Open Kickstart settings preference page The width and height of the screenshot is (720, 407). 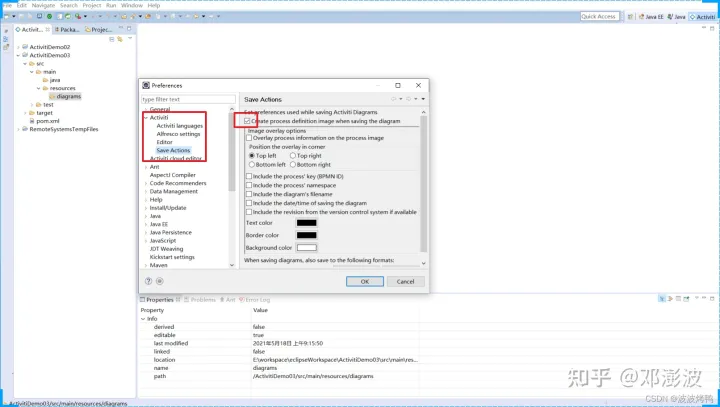pos(172,257)
